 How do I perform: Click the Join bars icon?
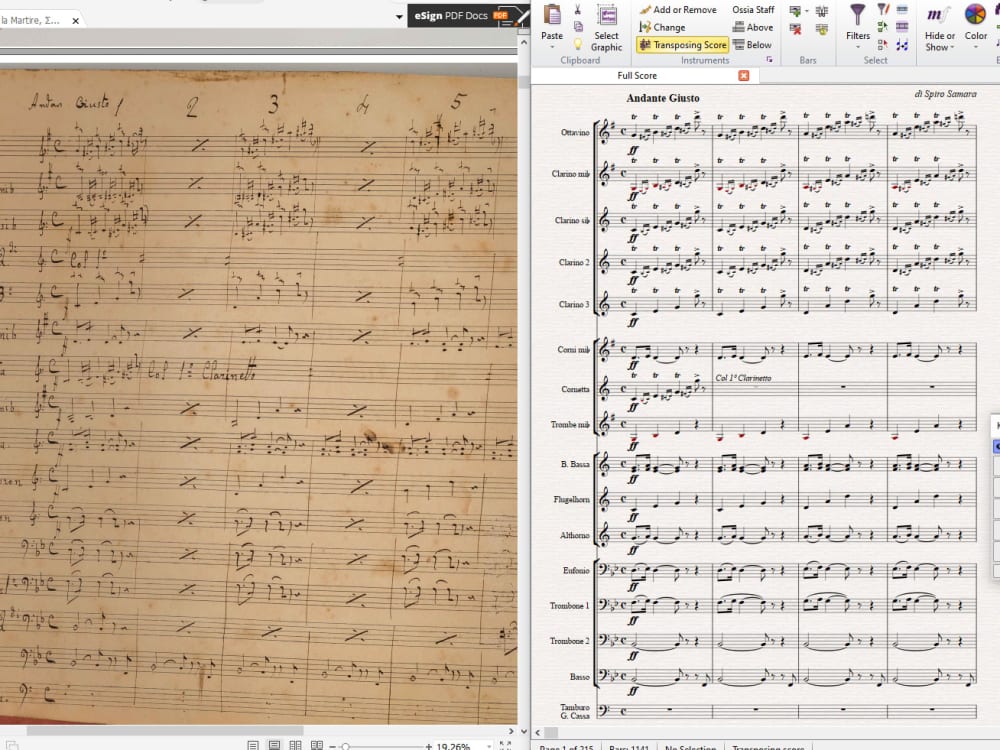pos(822,29)
